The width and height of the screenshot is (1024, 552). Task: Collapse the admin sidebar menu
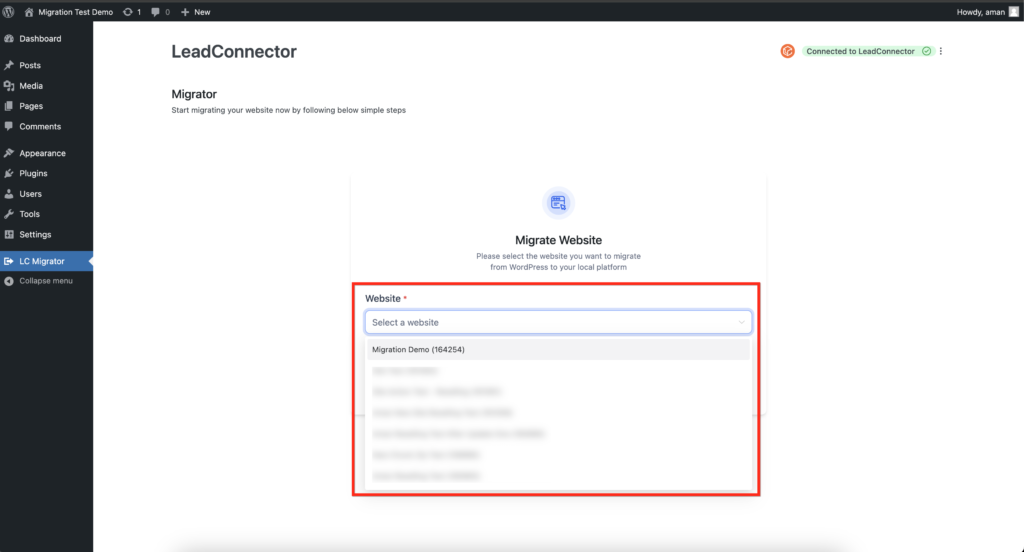(x=46, y=281)
